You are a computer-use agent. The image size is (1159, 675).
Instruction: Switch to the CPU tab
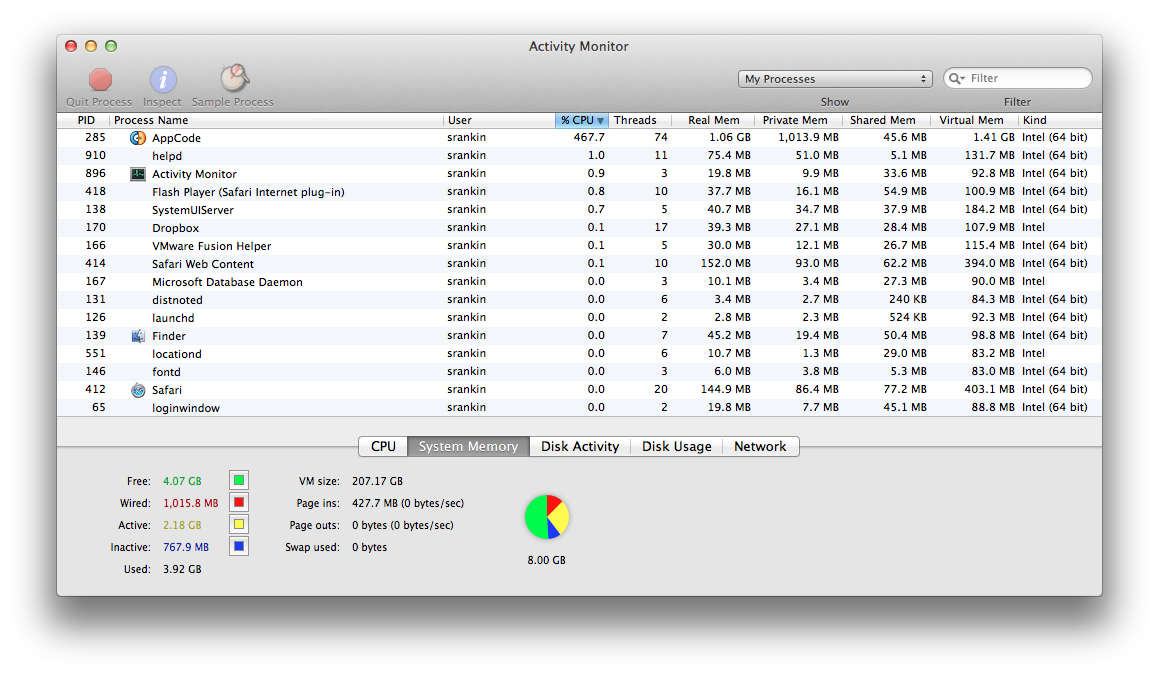[x=383, y=447]
